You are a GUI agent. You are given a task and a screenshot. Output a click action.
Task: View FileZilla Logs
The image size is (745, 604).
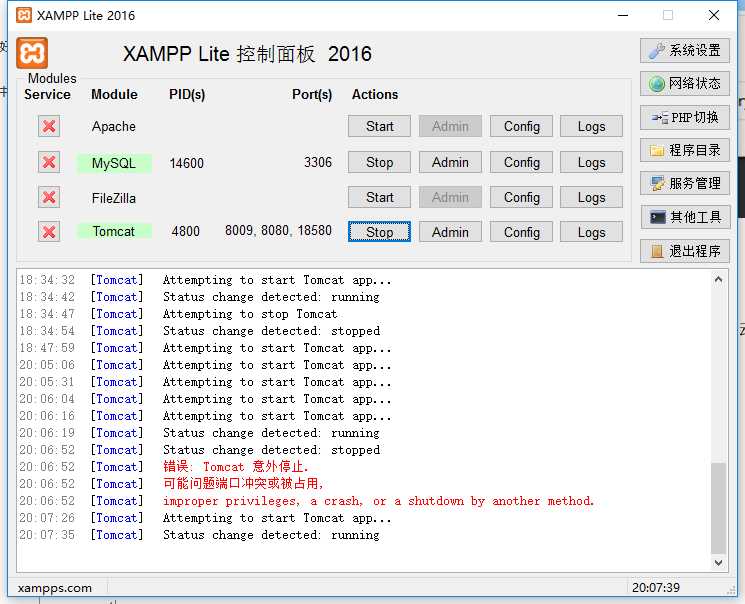coord(591,197)
